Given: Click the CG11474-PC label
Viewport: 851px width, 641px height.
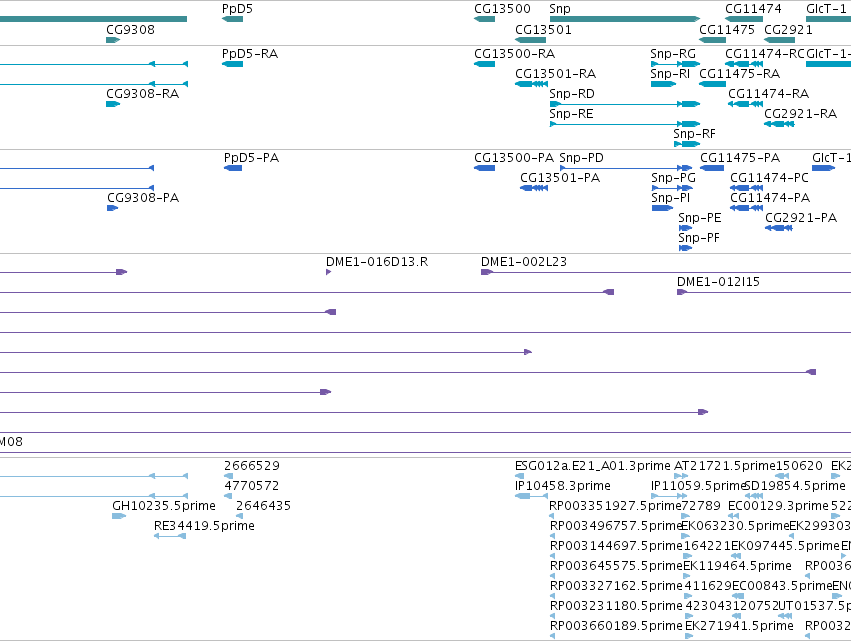Looking at the screenshot, I should [x=769, y=177].
